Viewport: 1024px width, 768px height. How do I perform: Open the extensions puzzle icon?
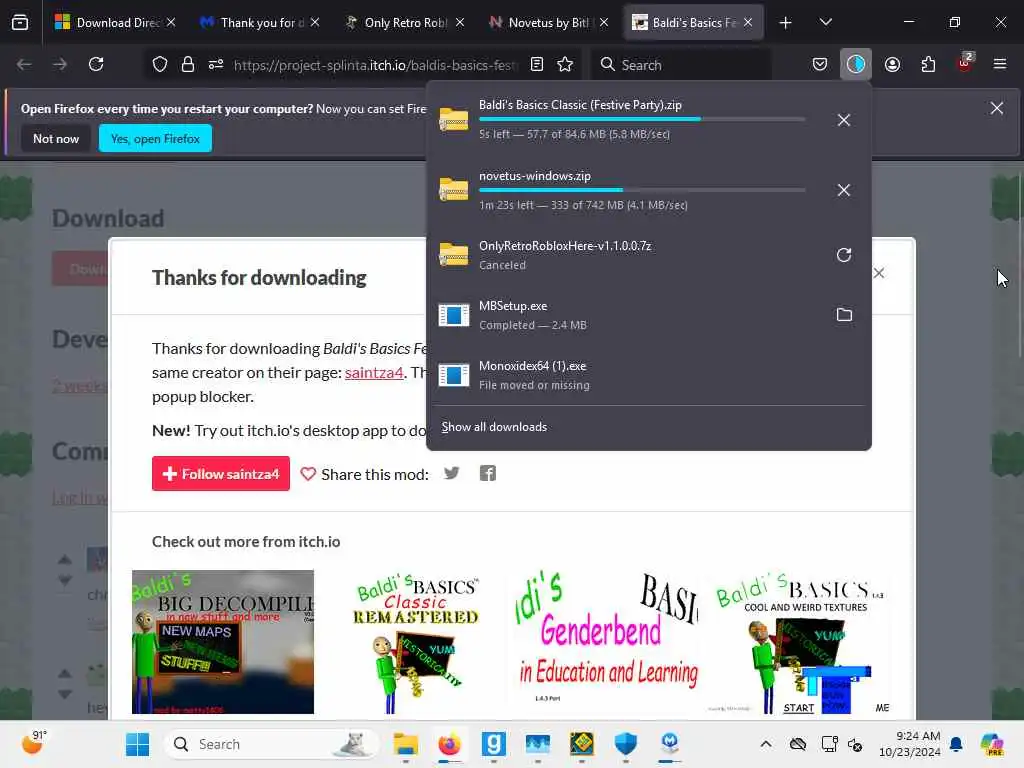928,64
